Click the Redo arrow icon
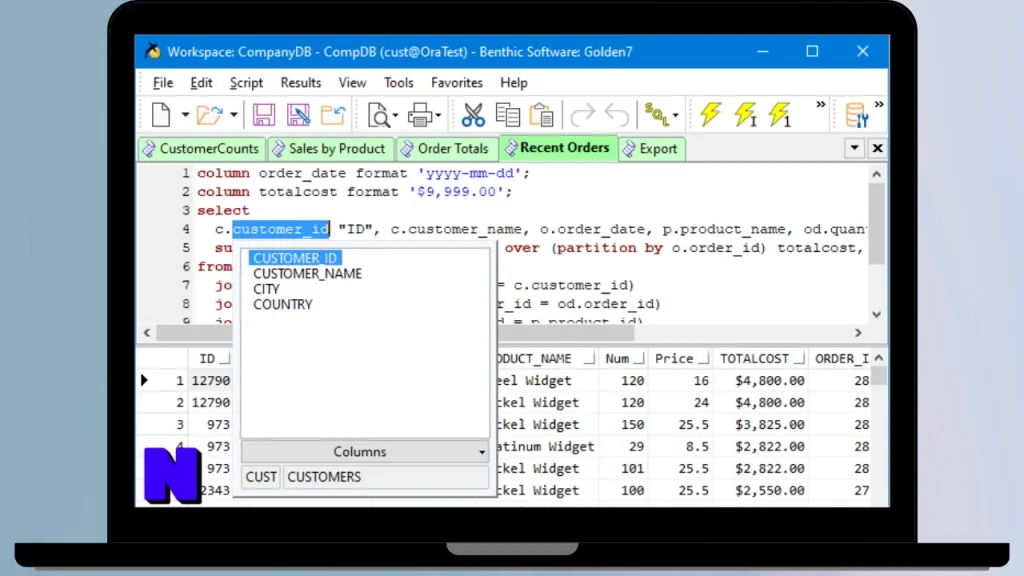This screenshot has height=576, width=1024. tap(583, 115)
